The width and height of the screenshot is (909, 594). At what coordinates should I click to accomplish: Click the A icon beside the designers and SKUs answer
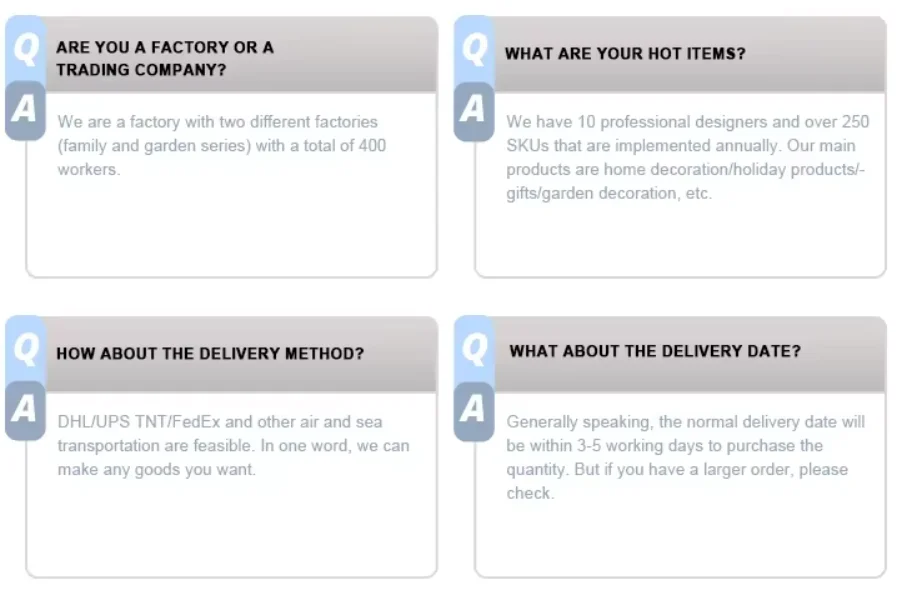[473, 109]
